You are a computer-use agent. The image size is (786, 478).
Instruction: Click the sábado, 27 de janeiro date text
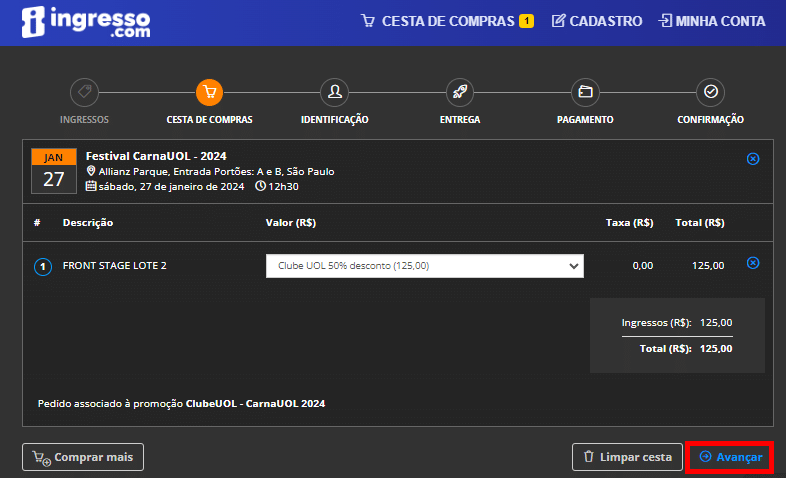(x=171, y=186)
